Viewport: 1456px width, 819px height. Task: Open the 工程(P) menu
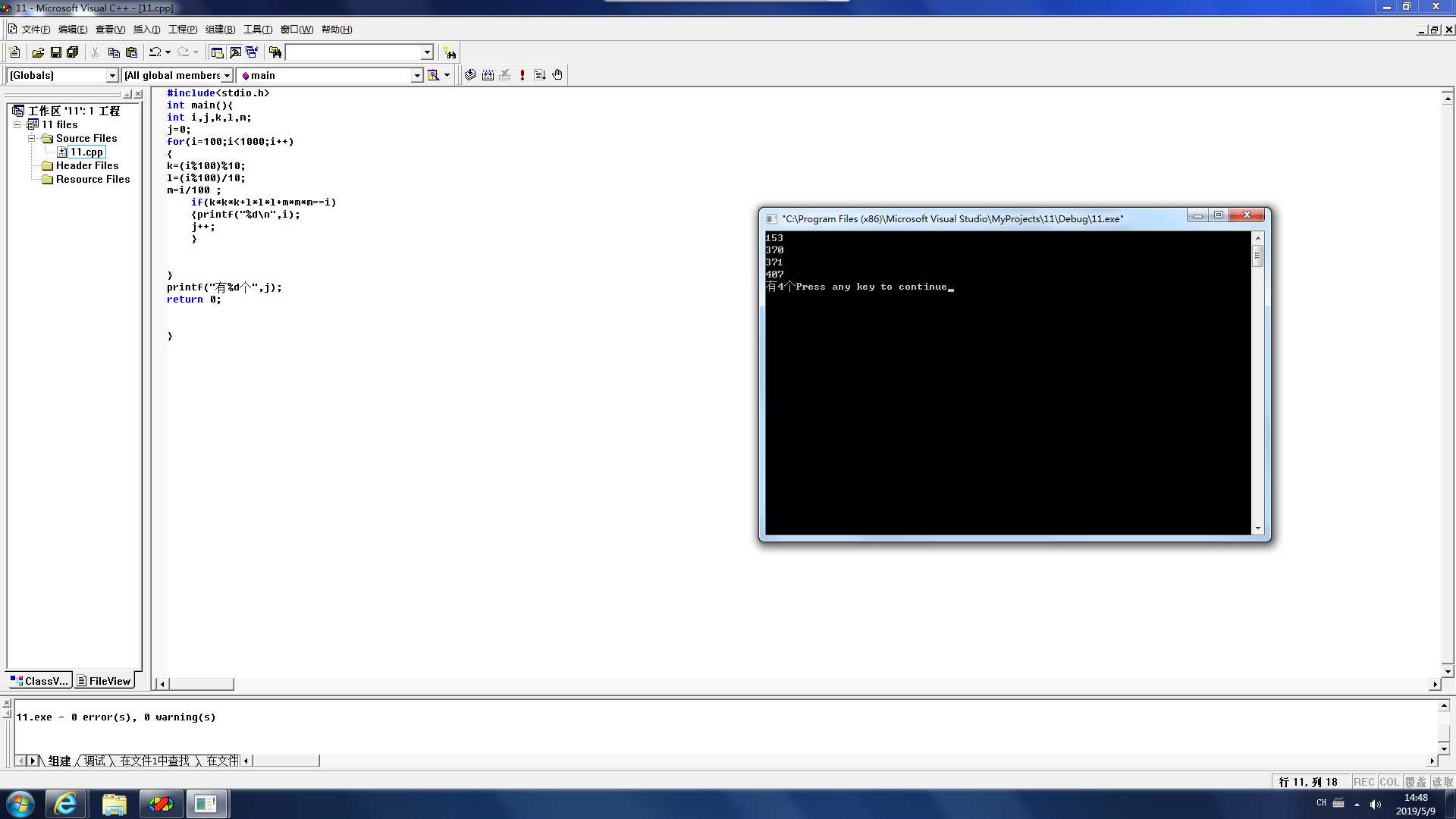coord(183,30)
